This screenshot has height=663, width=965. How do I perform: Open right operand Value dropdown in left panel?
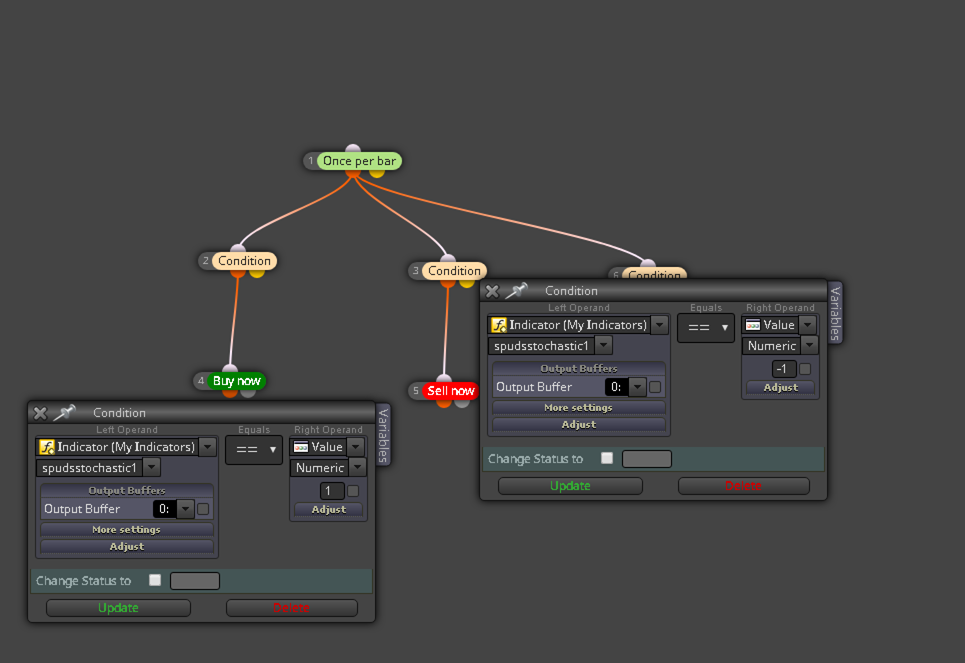355,447
